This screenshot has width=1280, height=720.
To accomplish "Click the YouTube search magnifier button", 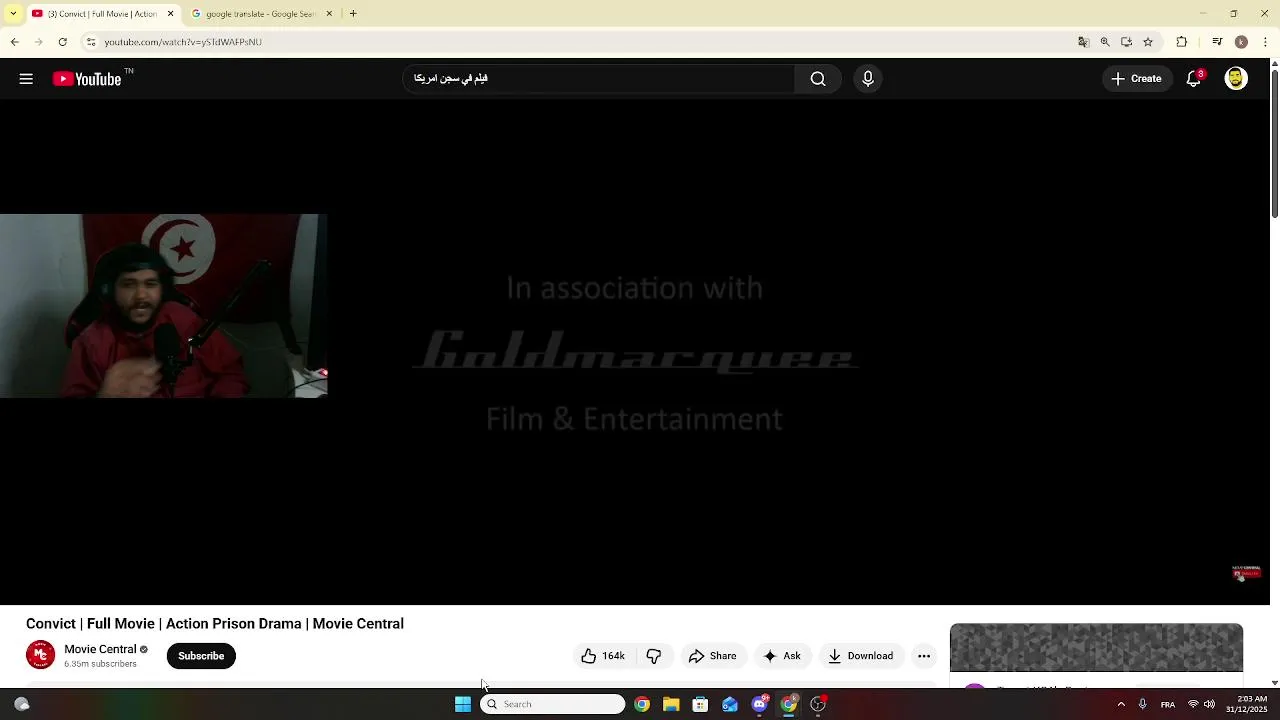I will (818, 79).
